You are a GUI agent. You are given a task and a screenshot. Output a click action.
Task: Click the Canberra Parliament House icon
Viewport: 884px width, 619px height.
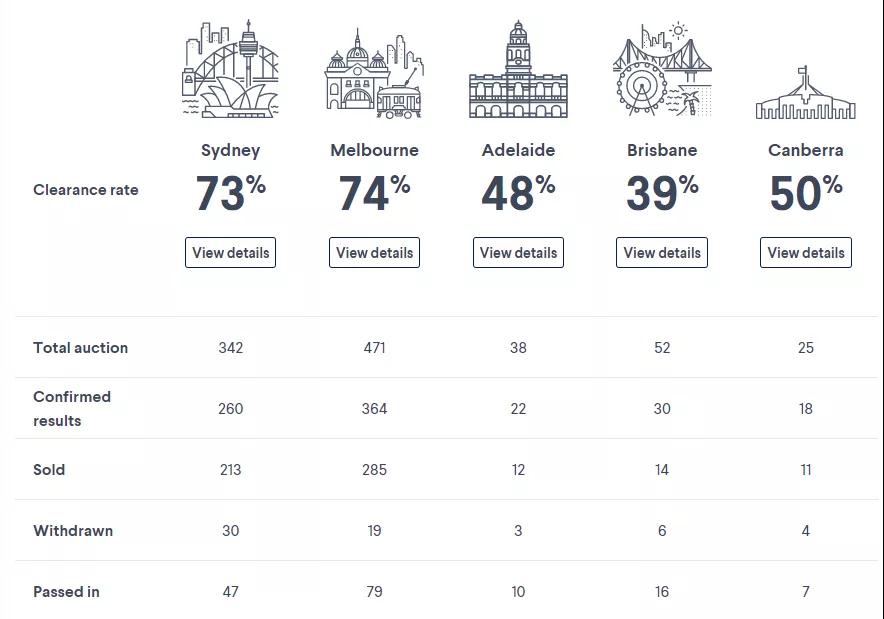806,94
